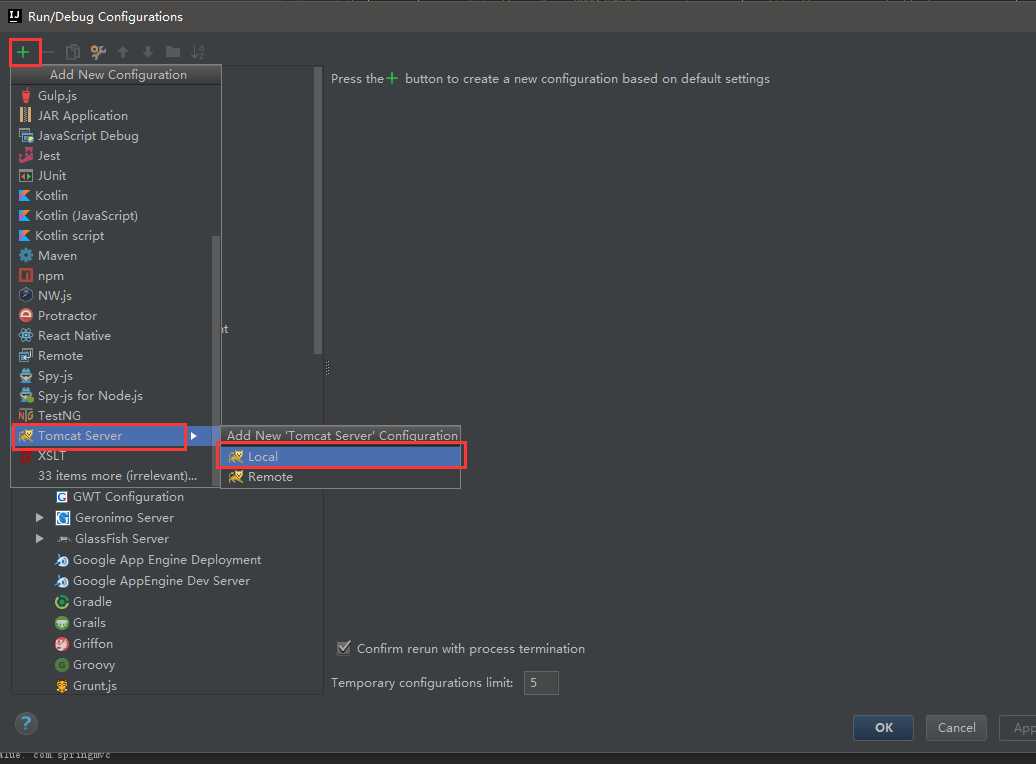
Task: Select React Native entry
Action: (x=112, y=336)
